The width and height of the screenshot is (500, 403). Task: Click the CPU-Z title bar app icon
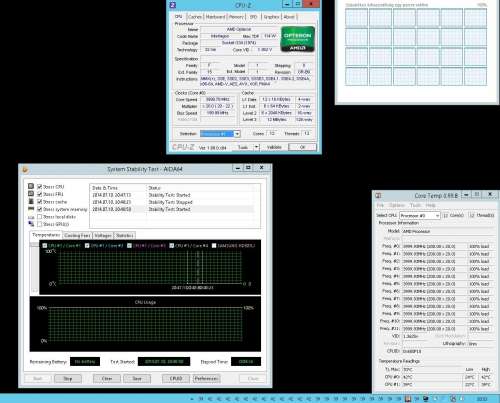pos(173,5)
